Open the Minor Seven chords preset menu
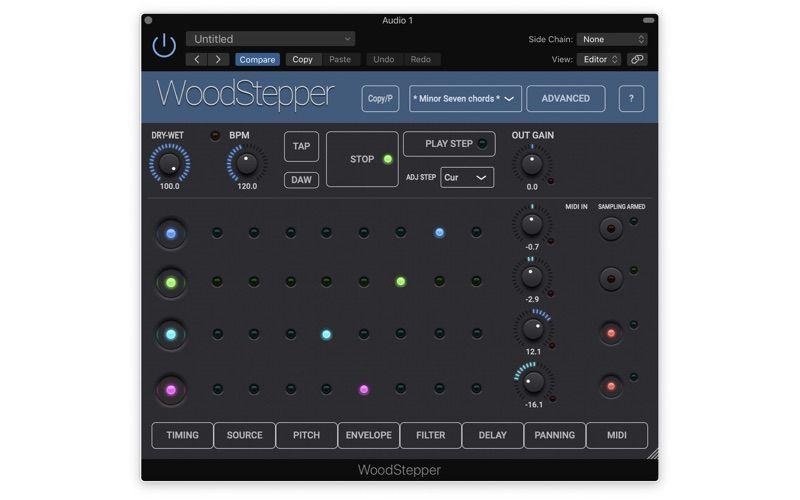The width and height of the screenshot is (800, 500). (465, 98)
